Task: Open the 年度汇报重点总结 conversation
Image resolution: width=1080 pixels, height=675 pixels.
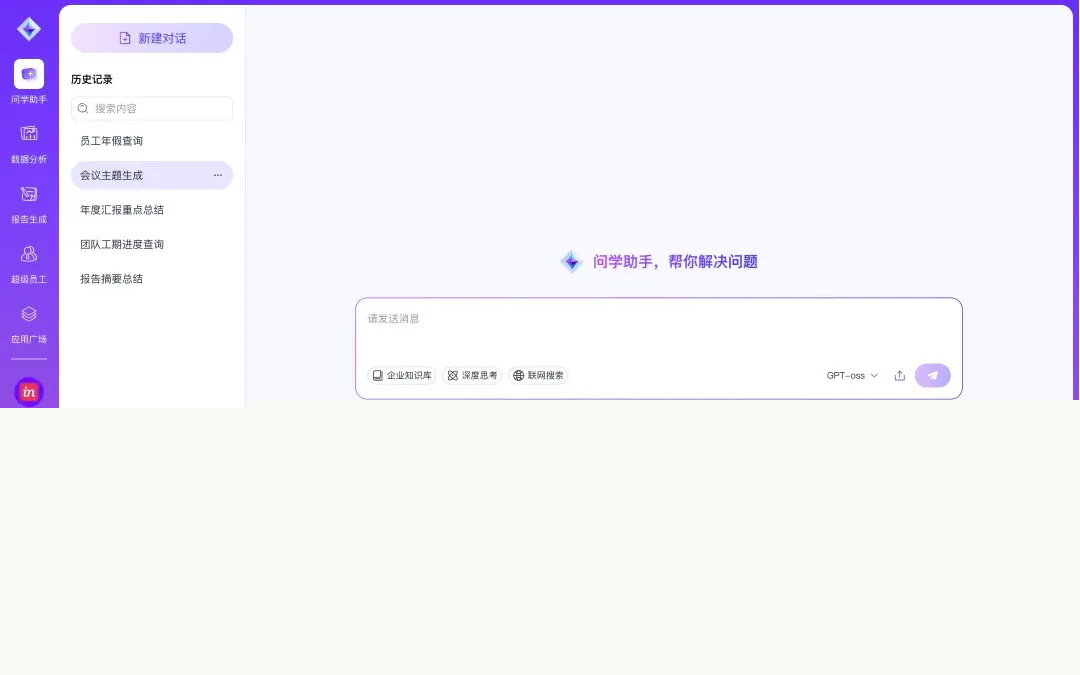Action: pyautogui.click(x=152, y=210)
